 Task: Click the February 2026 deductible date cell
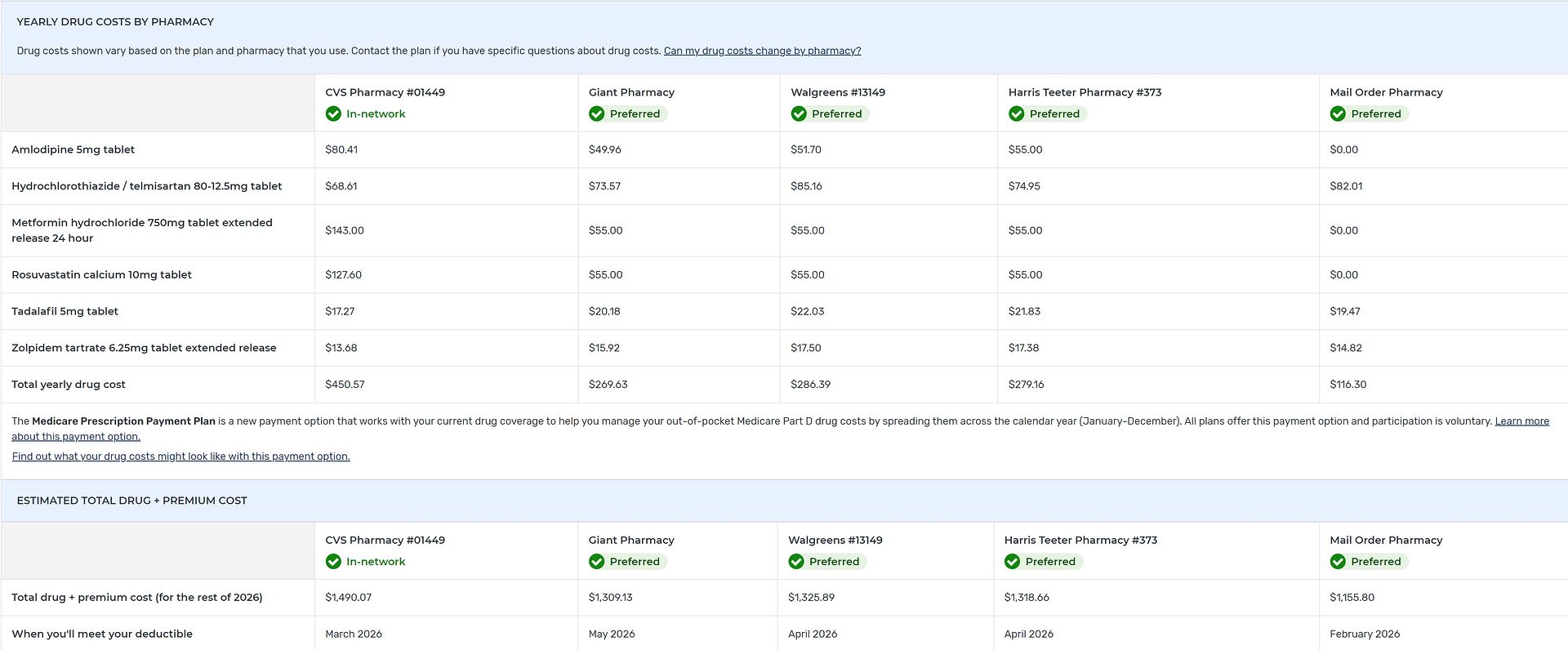[1364, 634]
